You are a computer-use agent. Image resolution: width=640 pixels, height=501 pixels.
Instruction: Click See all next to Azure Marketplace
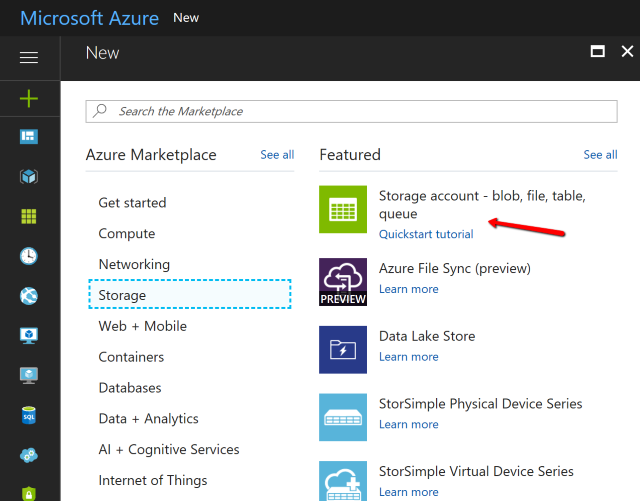(277, 155)
